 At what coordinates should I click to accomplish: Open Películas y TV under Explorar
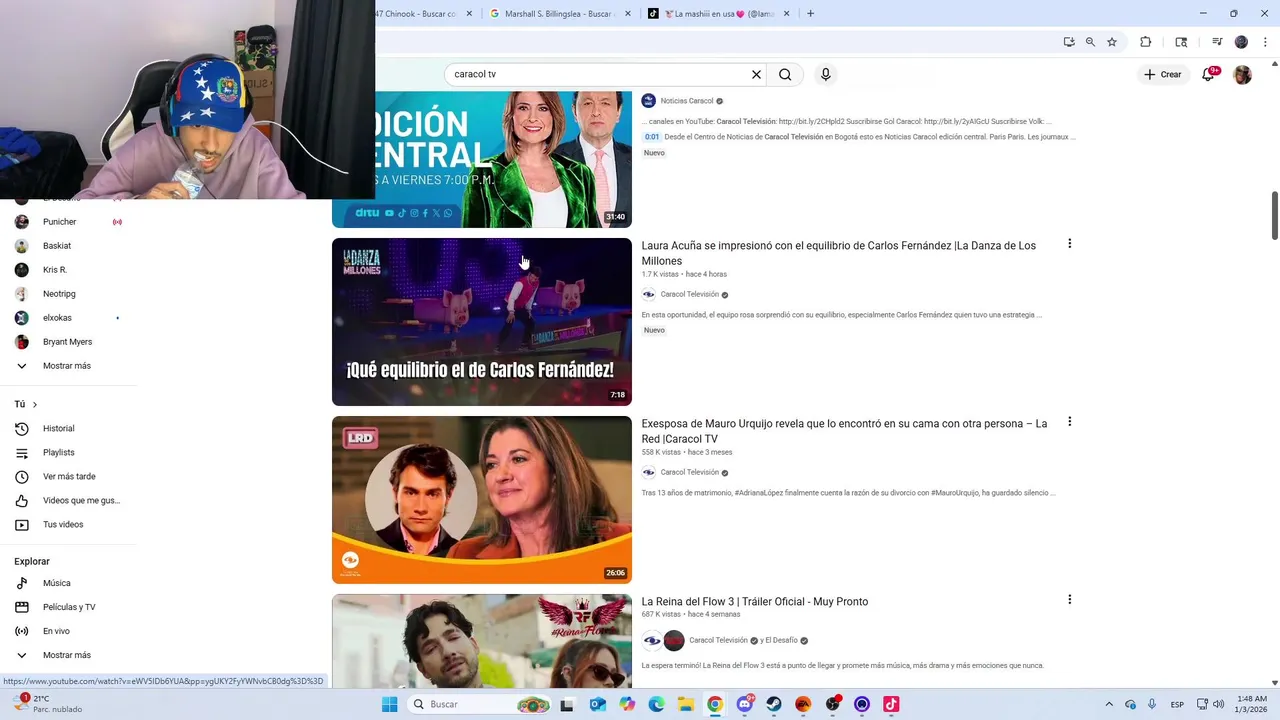[x=69, y=607]
